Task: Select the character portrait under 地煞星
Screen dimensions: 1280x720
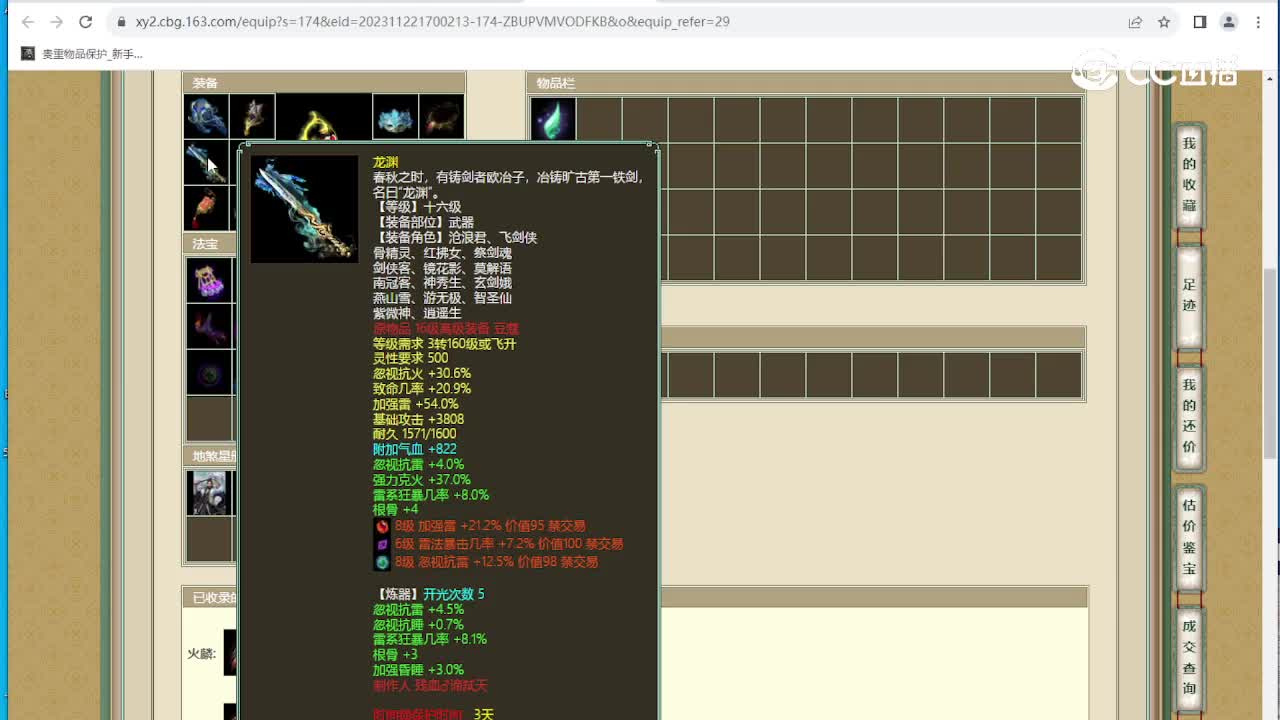Action: tap(209, 493)
